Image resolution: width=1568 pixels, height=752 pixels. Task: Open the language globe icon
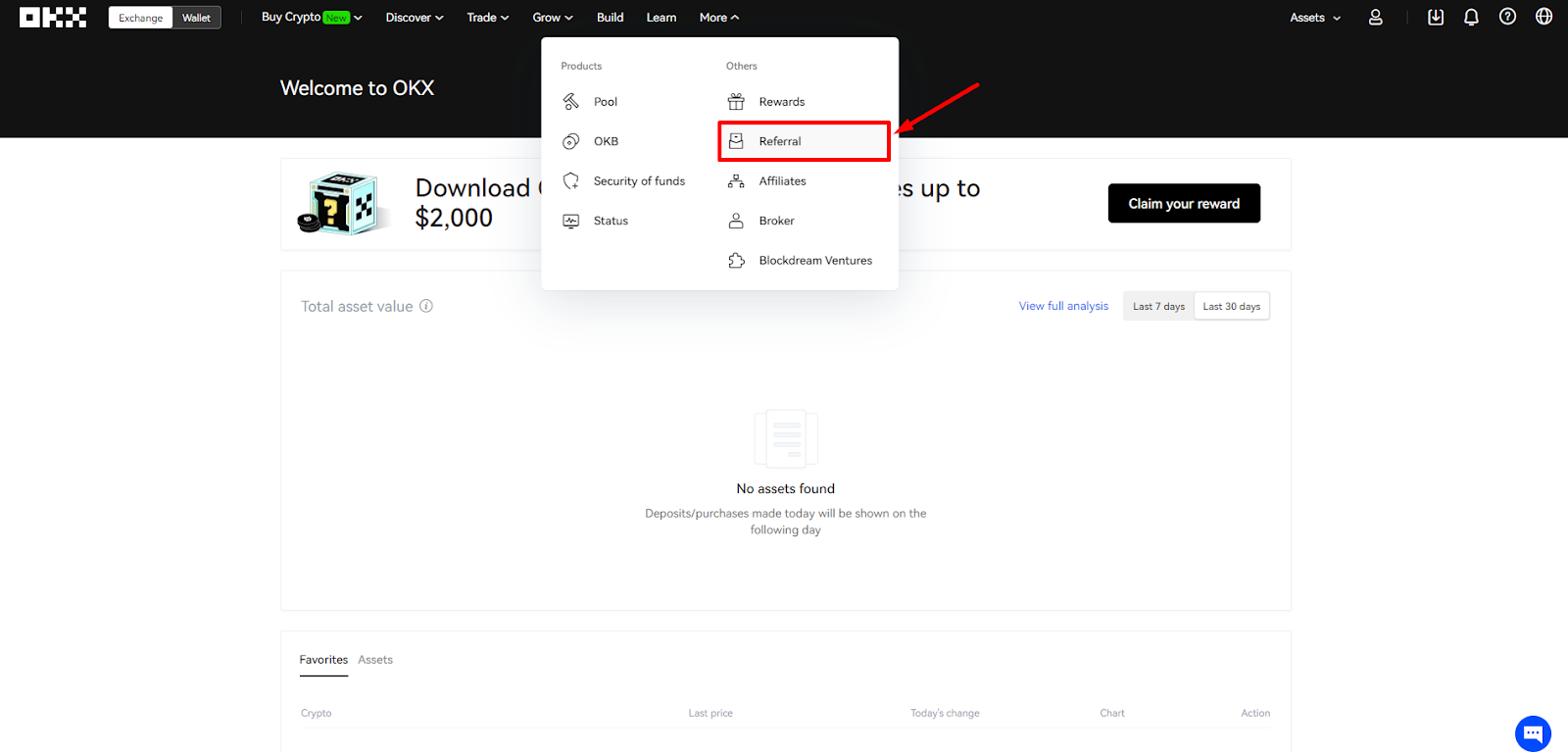tap(1543, 17)
